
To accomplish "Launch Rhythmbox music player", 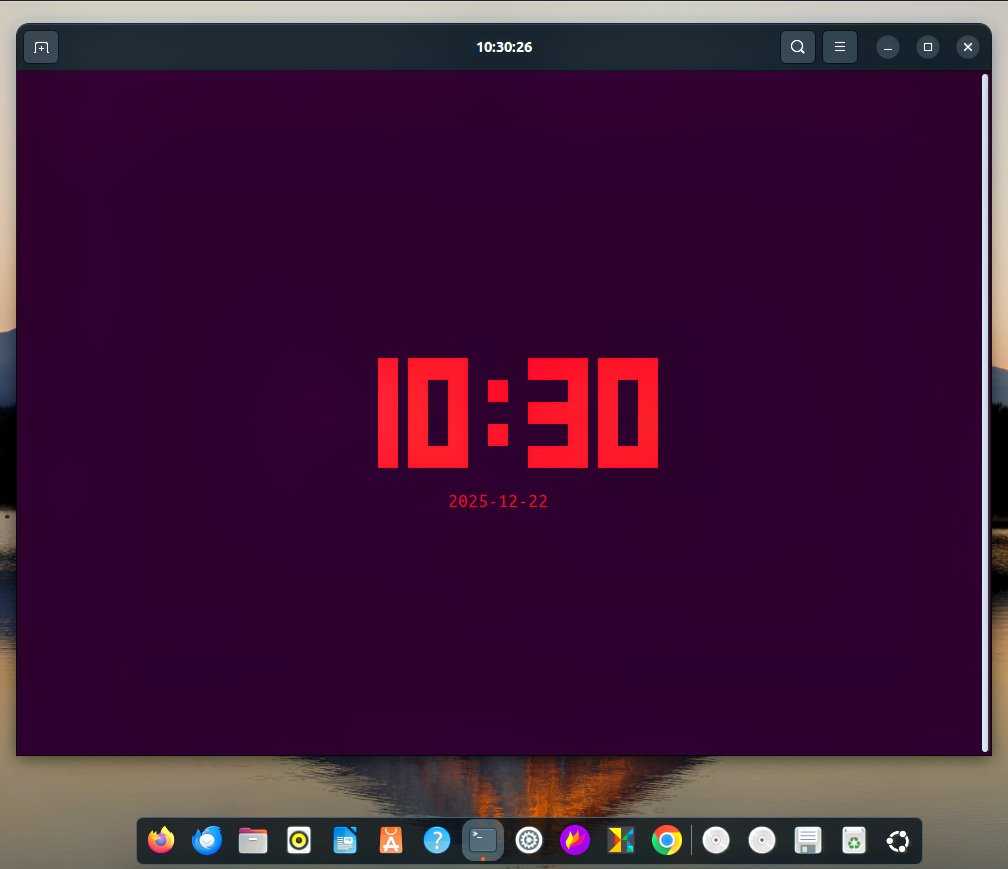I will click(299, 840).
